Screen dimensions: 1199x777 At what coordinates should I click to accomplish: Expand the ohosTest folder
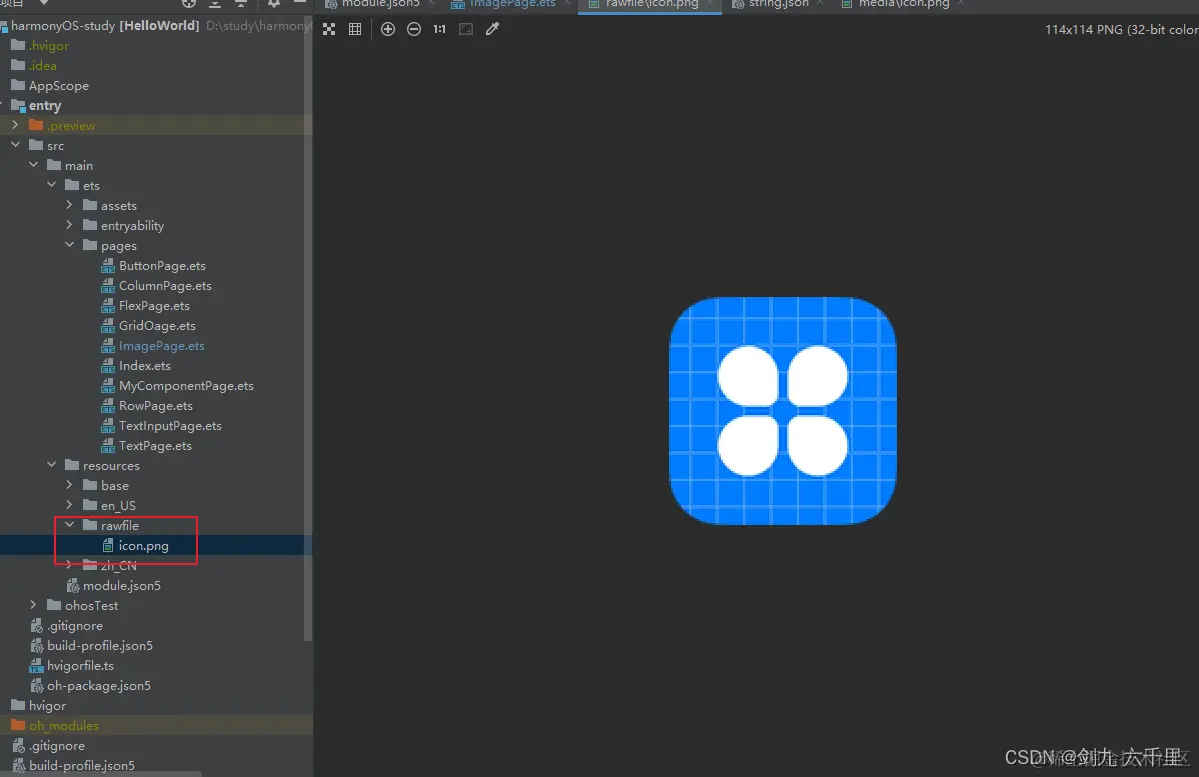point(34,605)
